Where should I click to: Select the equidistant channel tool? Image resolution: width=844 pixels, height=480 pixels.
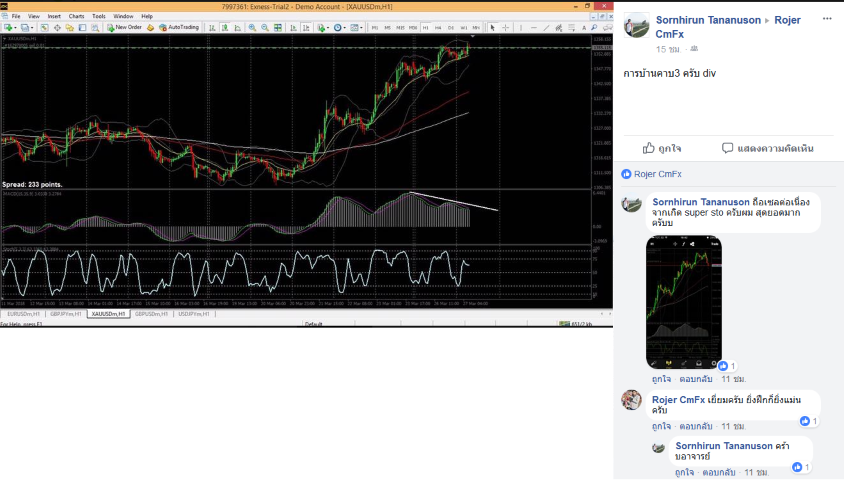click(x=559, y=27)
